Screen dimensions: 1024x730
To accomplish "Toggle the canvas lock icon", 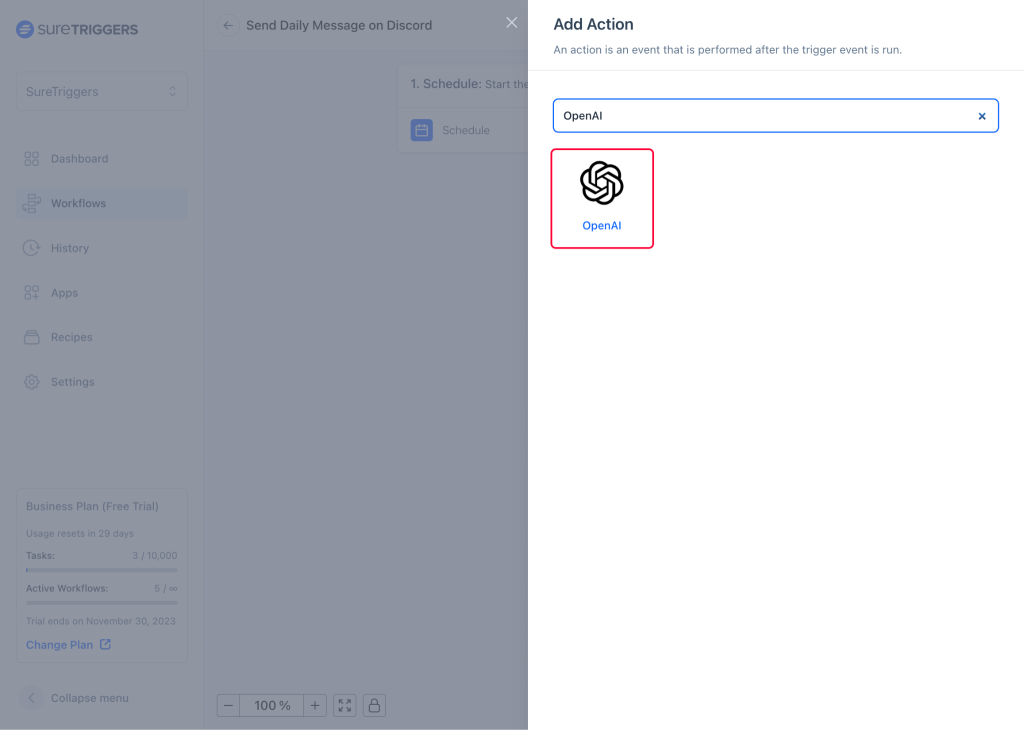I will 374,706.
